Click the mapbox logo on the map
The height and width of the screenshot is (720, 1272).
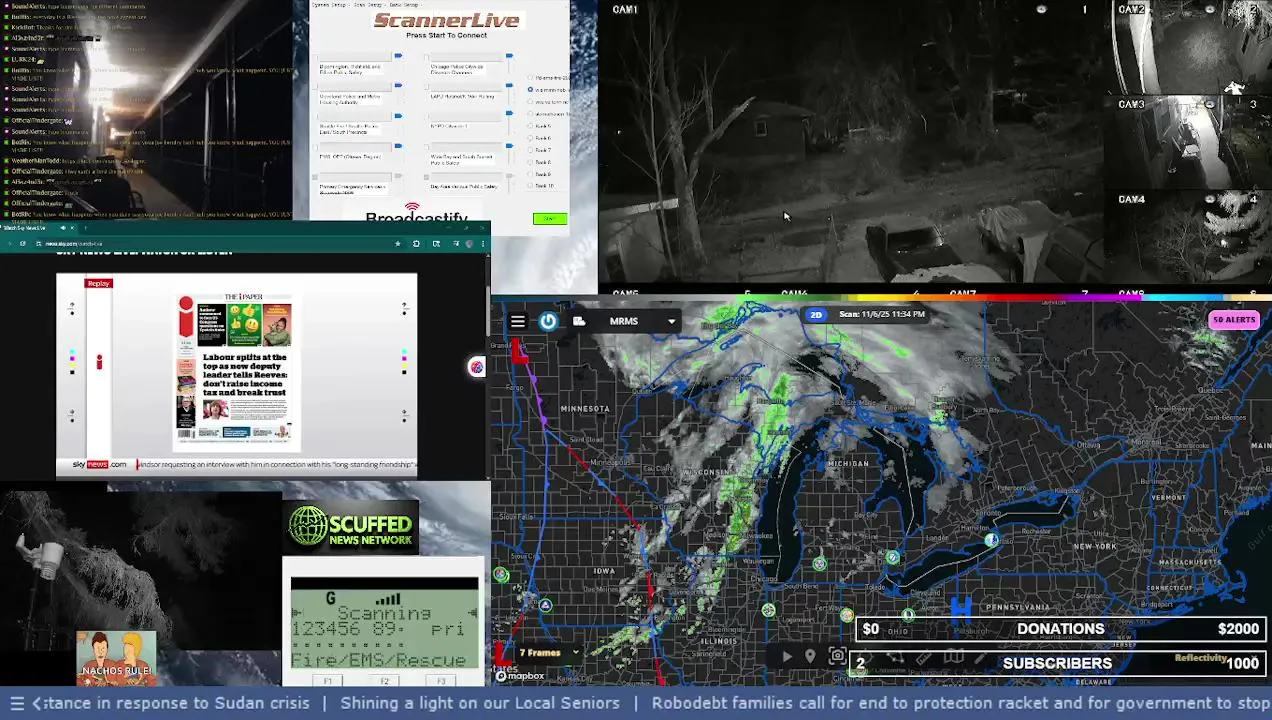[x=520, y=676]
